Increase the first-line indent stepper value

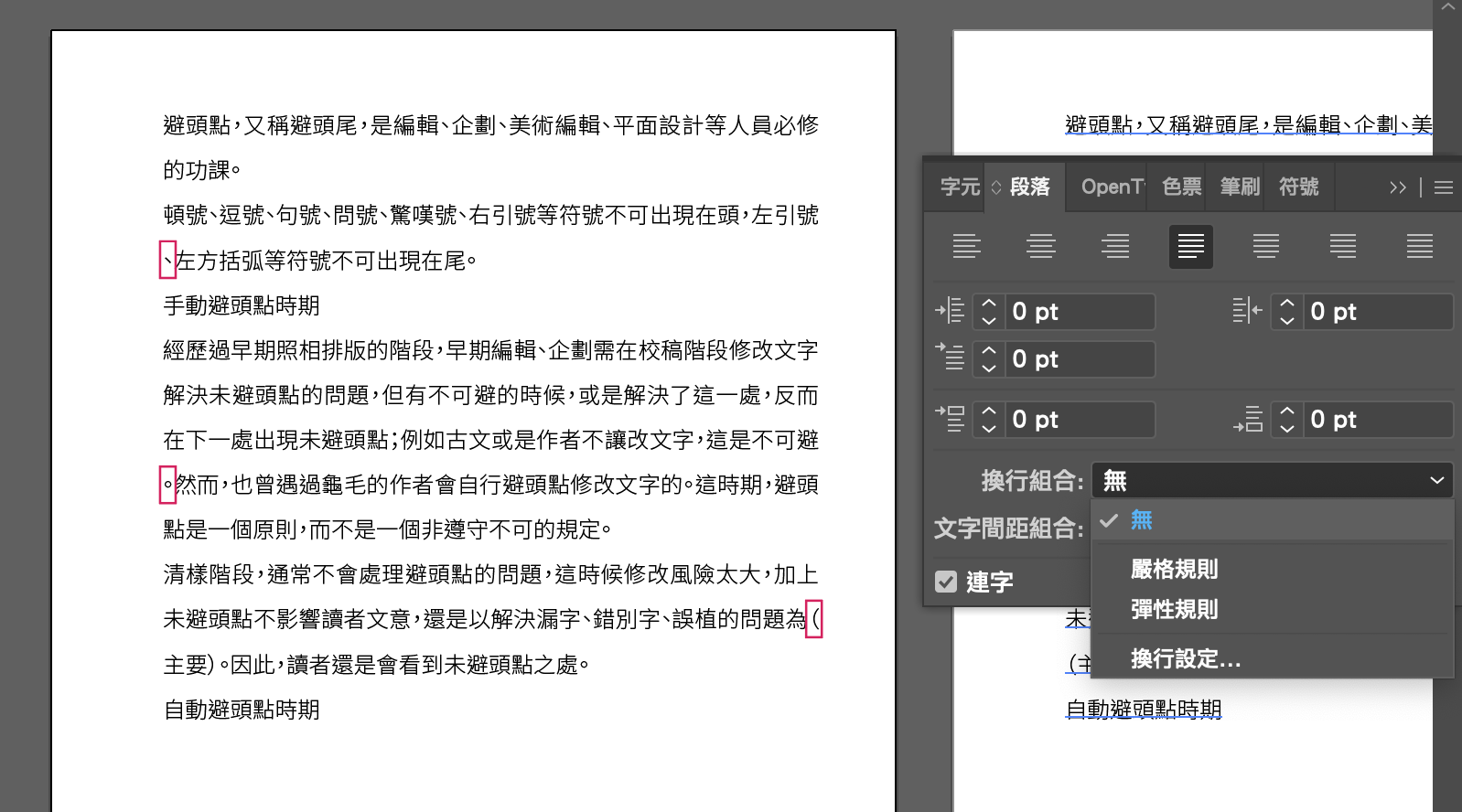point(989,350)
